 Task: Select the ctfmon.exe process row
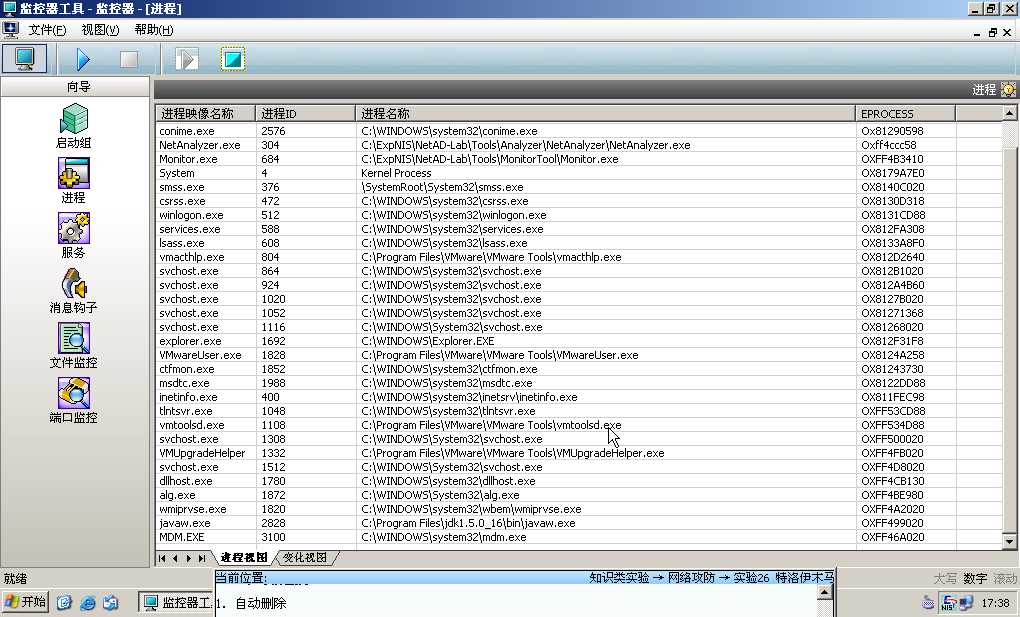click(579, 369)
